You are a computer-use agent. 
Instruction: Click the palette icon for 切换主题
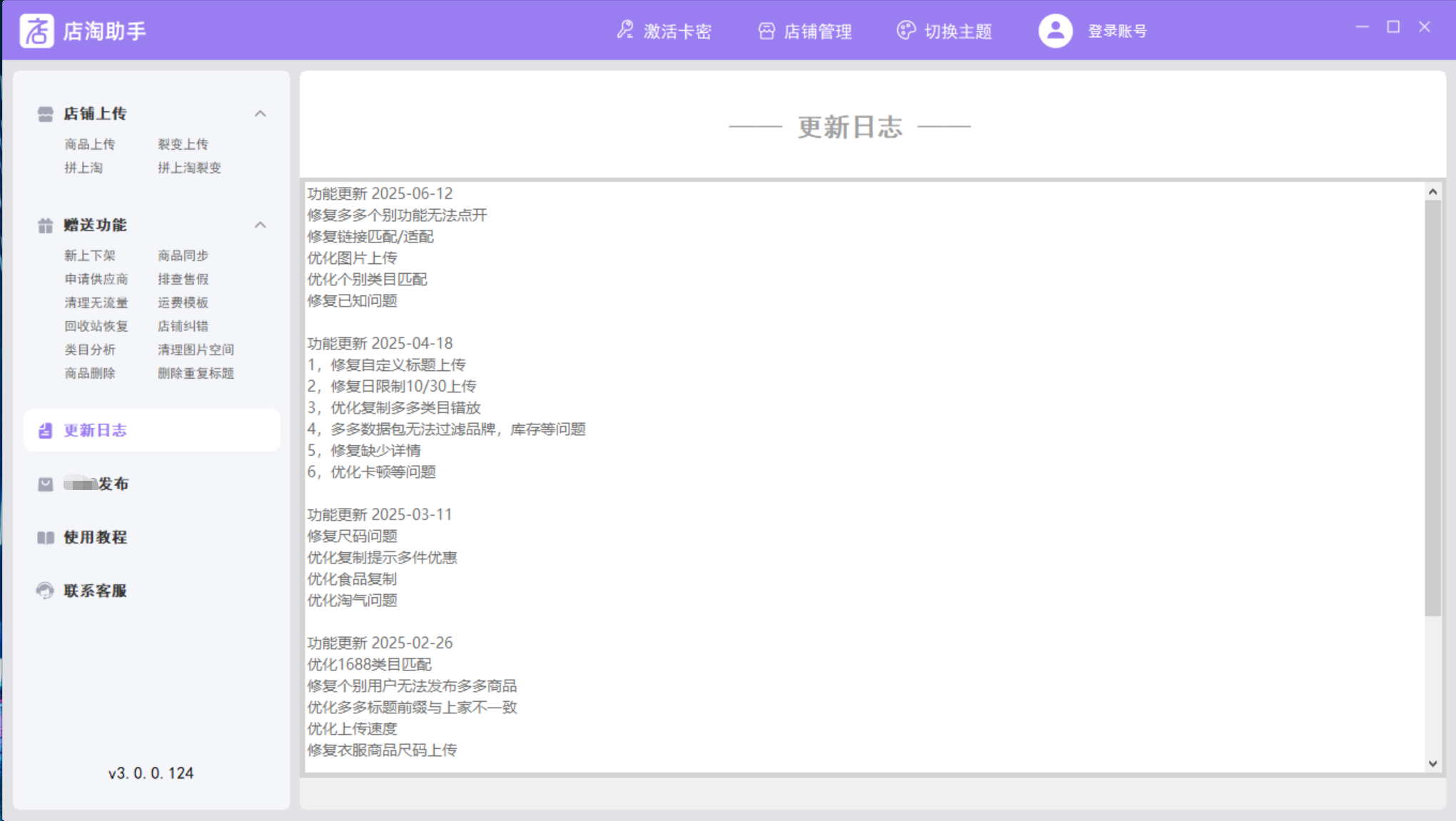coord(906,31)
